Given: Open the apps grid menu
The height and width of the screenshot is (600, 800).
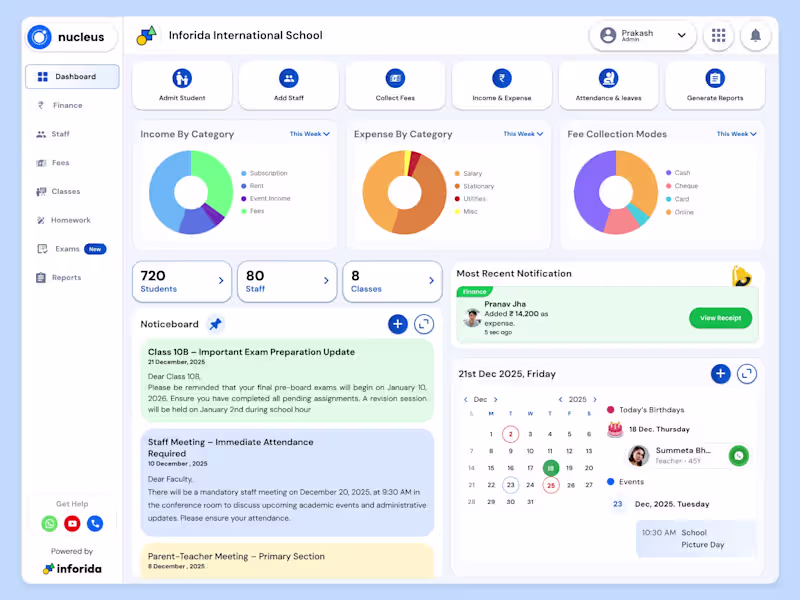Looking at the screenshot, I should point(718,35).
